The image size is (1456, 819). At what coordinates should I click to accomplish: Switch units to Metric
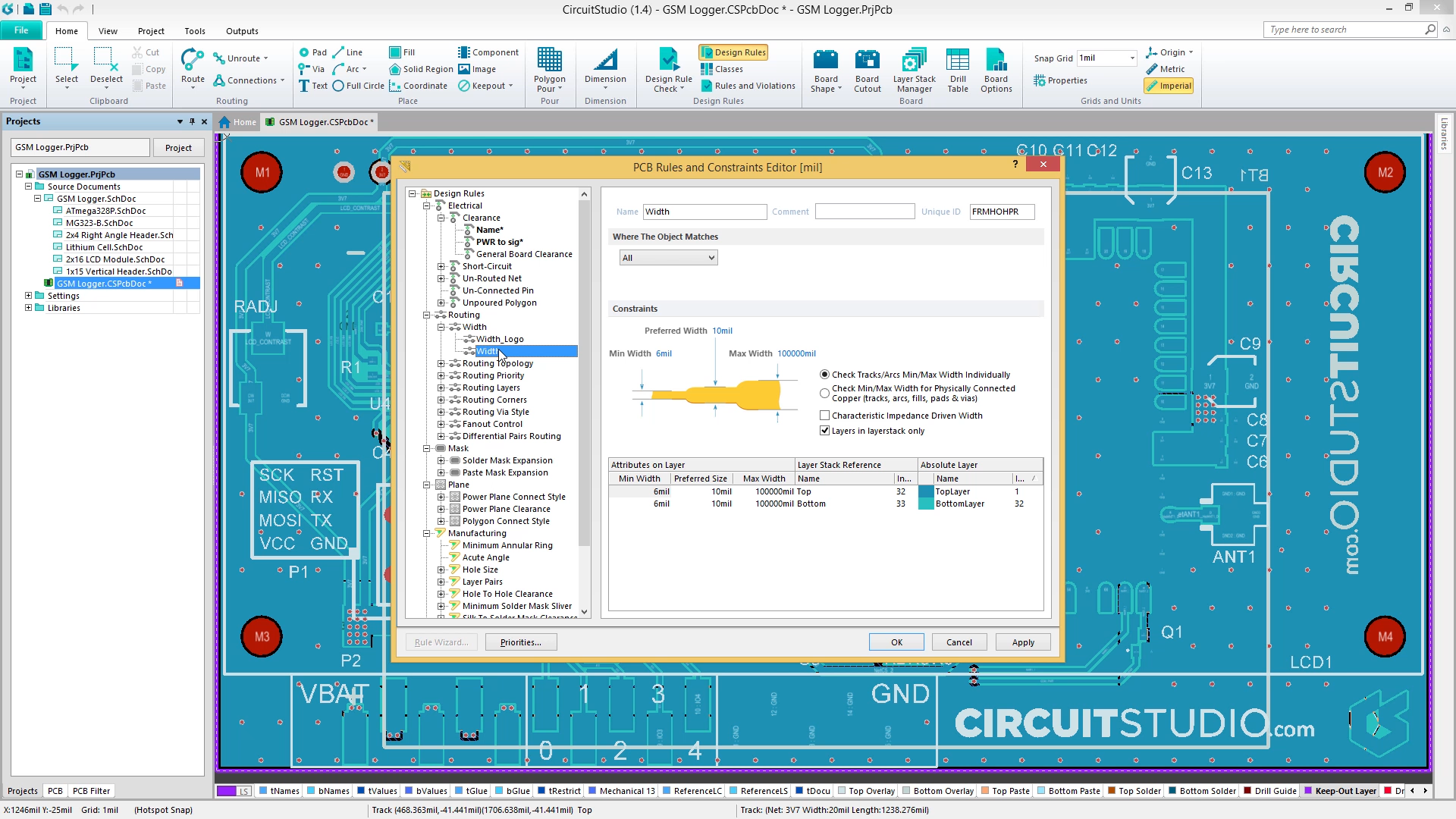tap(1169, 69)
